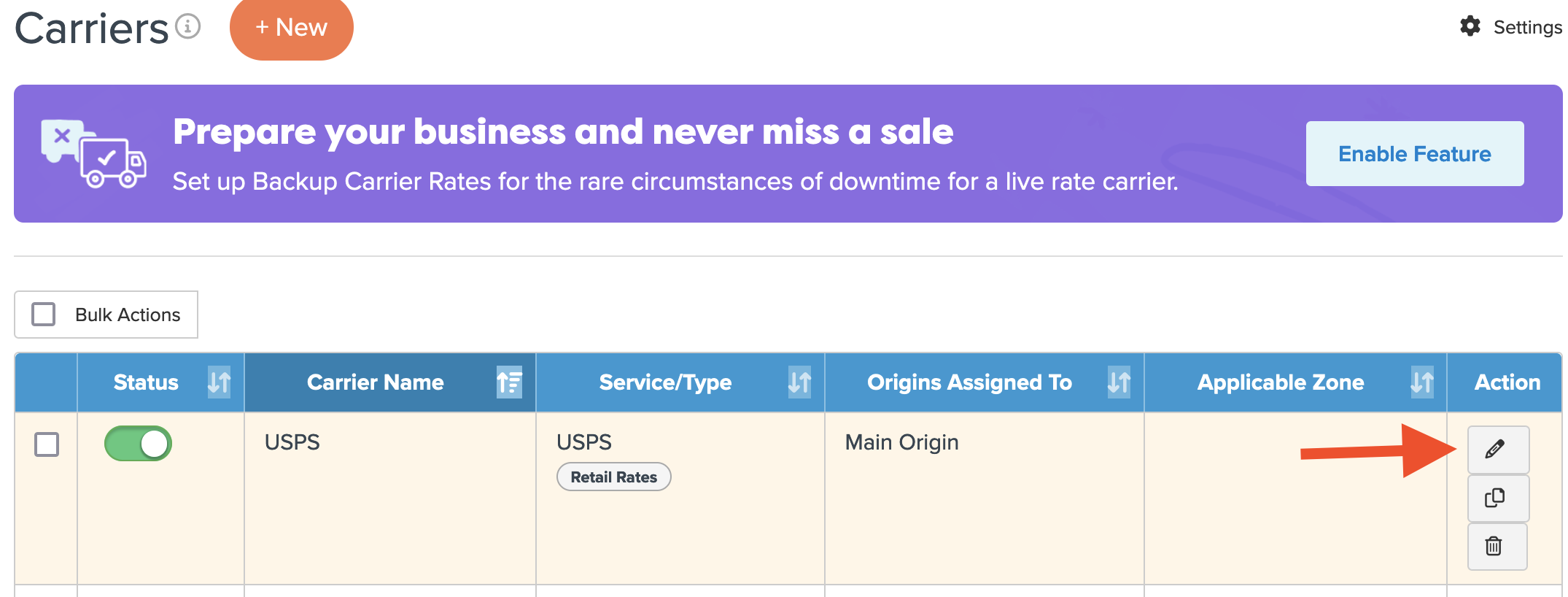Check the USPS row checkbox
The height and width of the screenshot is (597, 1568).
click(47, 444)
